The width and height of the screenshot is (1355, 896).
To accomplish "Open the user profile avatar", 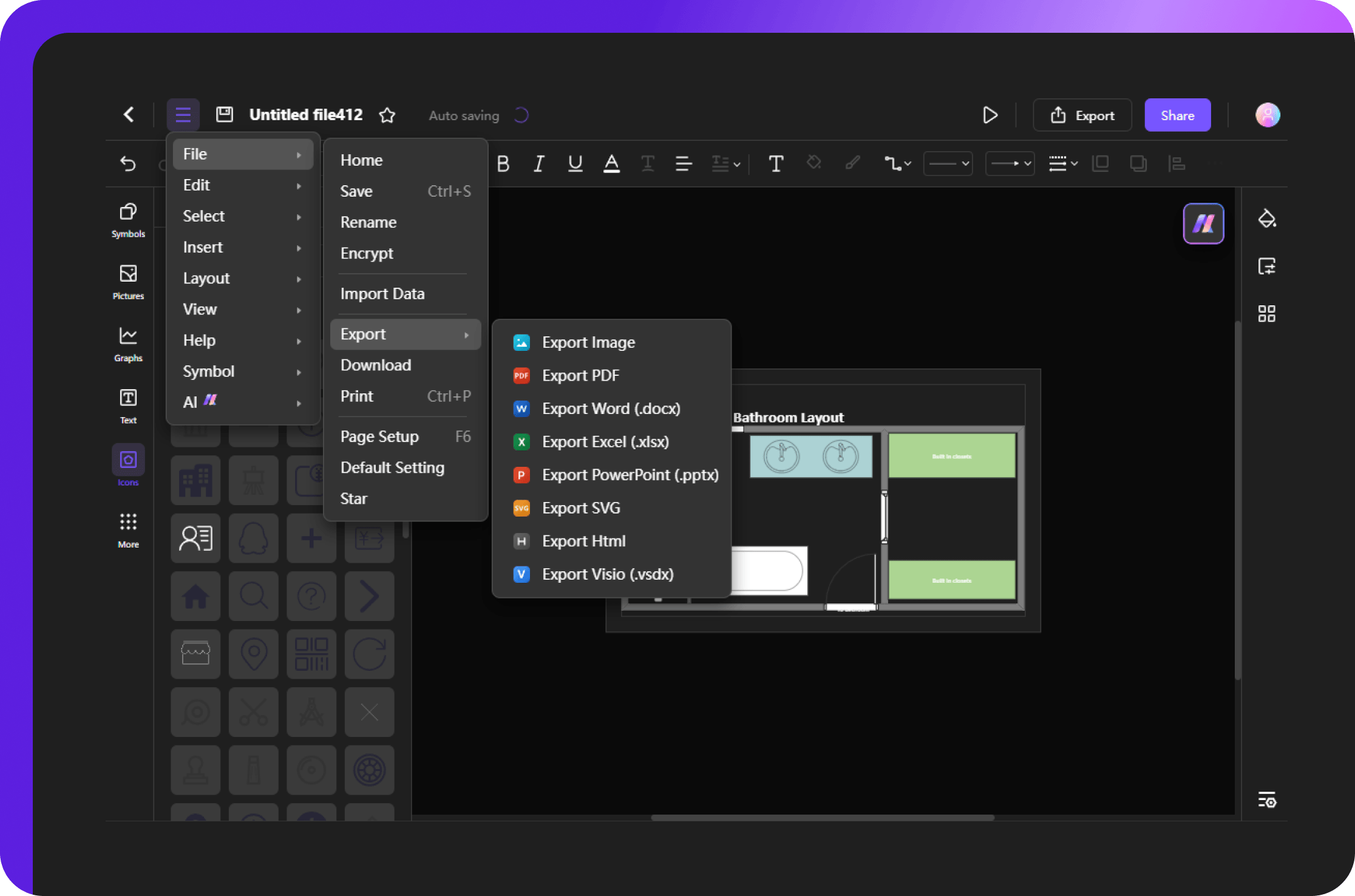I will point(1268,115).
